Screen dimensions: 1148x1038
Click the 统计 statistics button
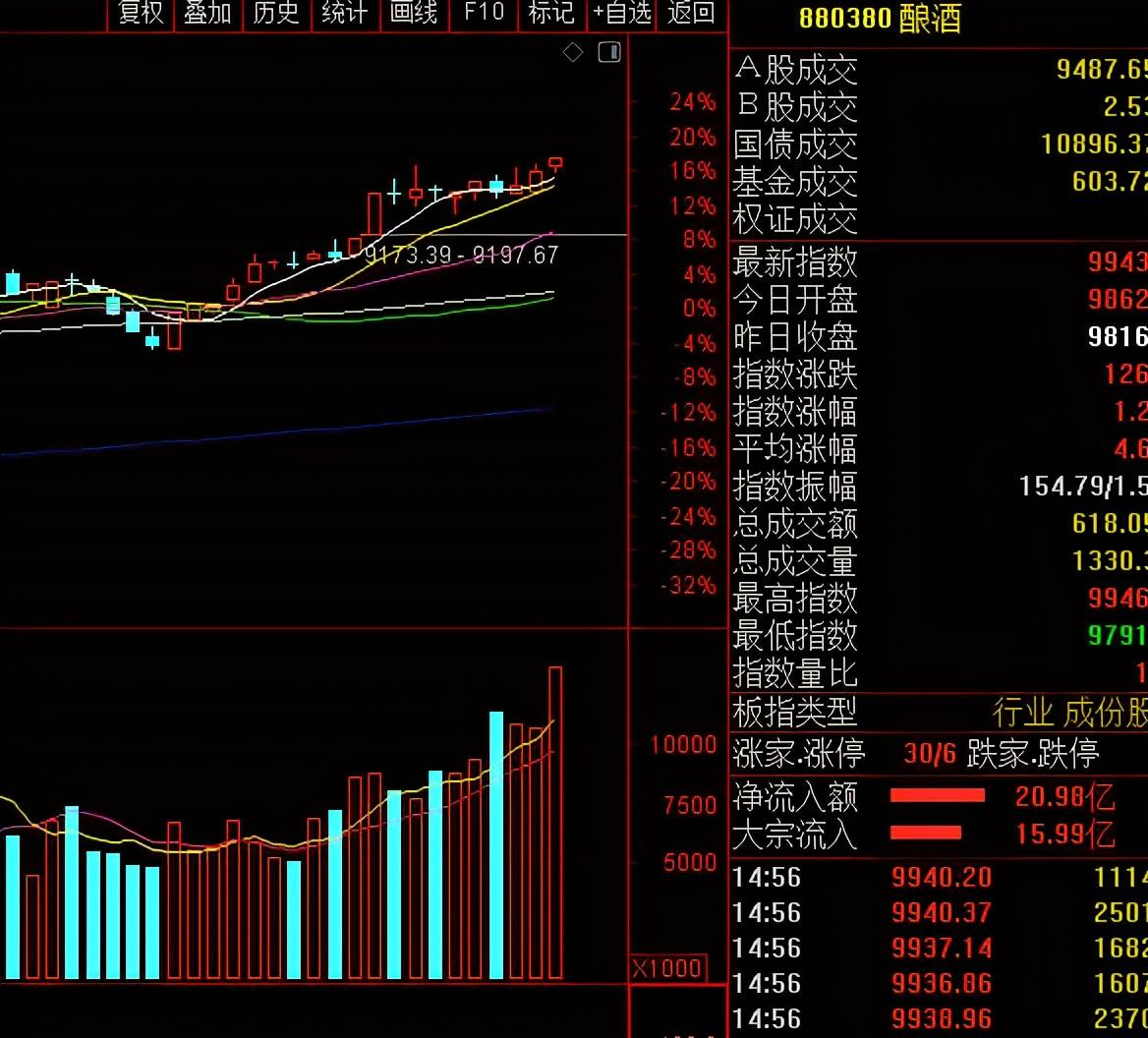[345, 13]
